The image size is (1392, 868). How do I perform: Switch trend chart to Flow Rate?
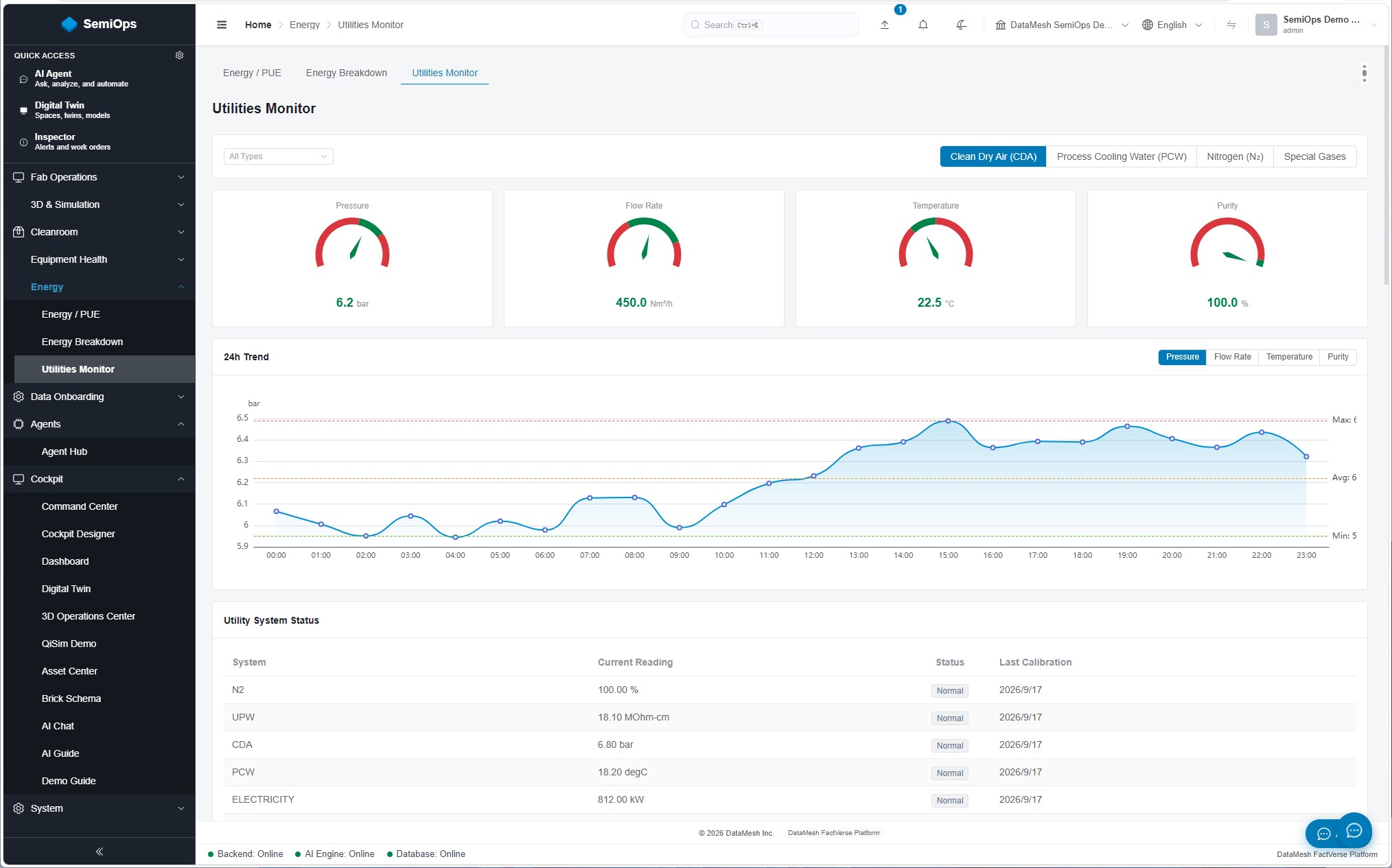[x=1232, y=357]
